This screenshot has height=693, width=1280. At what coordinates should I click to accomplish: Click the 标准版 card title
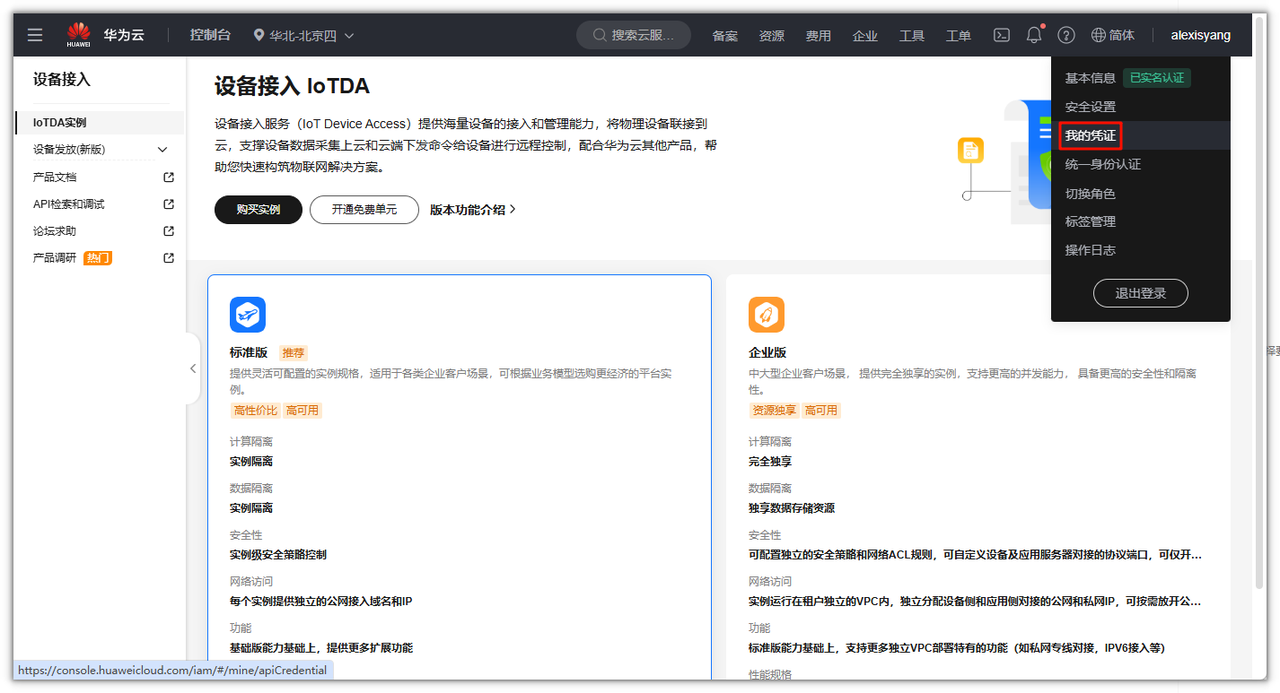[x=249, y=353]
